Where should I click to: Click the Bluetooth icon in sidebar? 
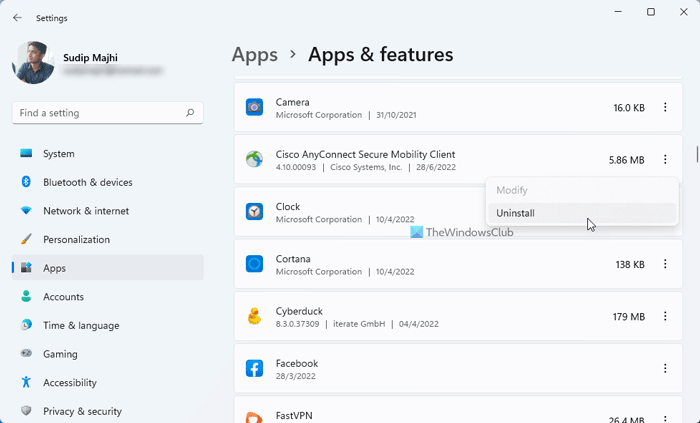click(x=26, y=182)
